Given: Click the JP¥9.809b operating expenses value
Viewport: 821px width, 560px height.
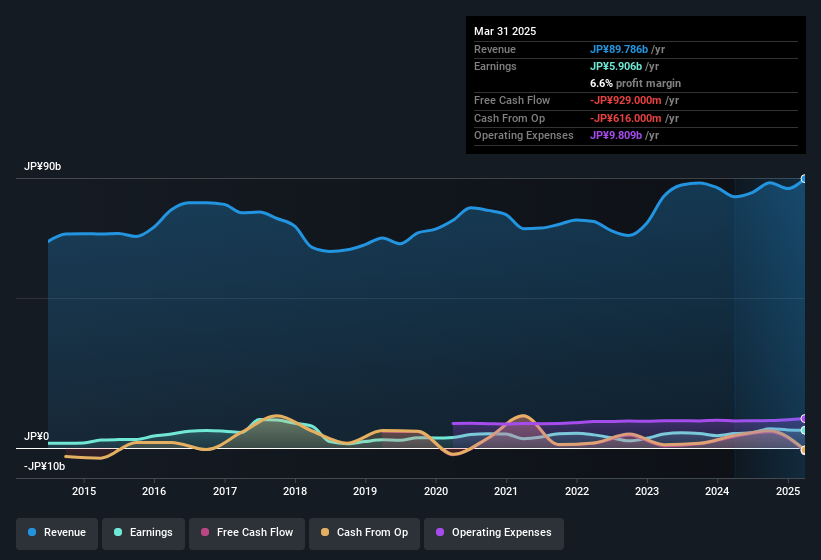Looking at the screenshot, I should tap(616, 136).
